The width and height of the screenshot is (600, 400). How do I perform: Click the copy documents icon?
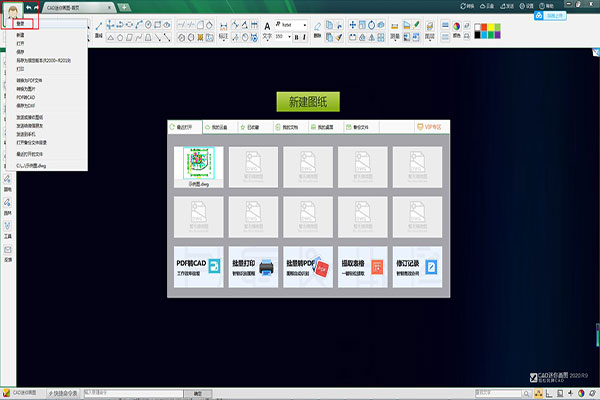point(329,25)
